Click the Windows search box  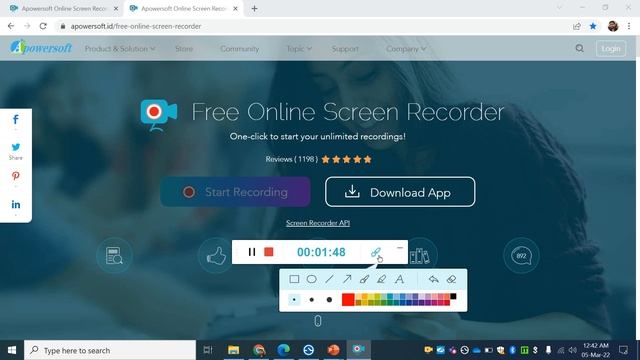[x=110, y=350]
